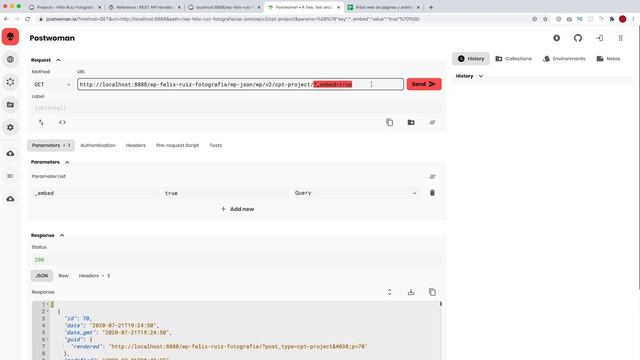Open the Notes panel tab
Image resolution: width=640 pixels, height=360 pixels.
[x=608, y=59]
